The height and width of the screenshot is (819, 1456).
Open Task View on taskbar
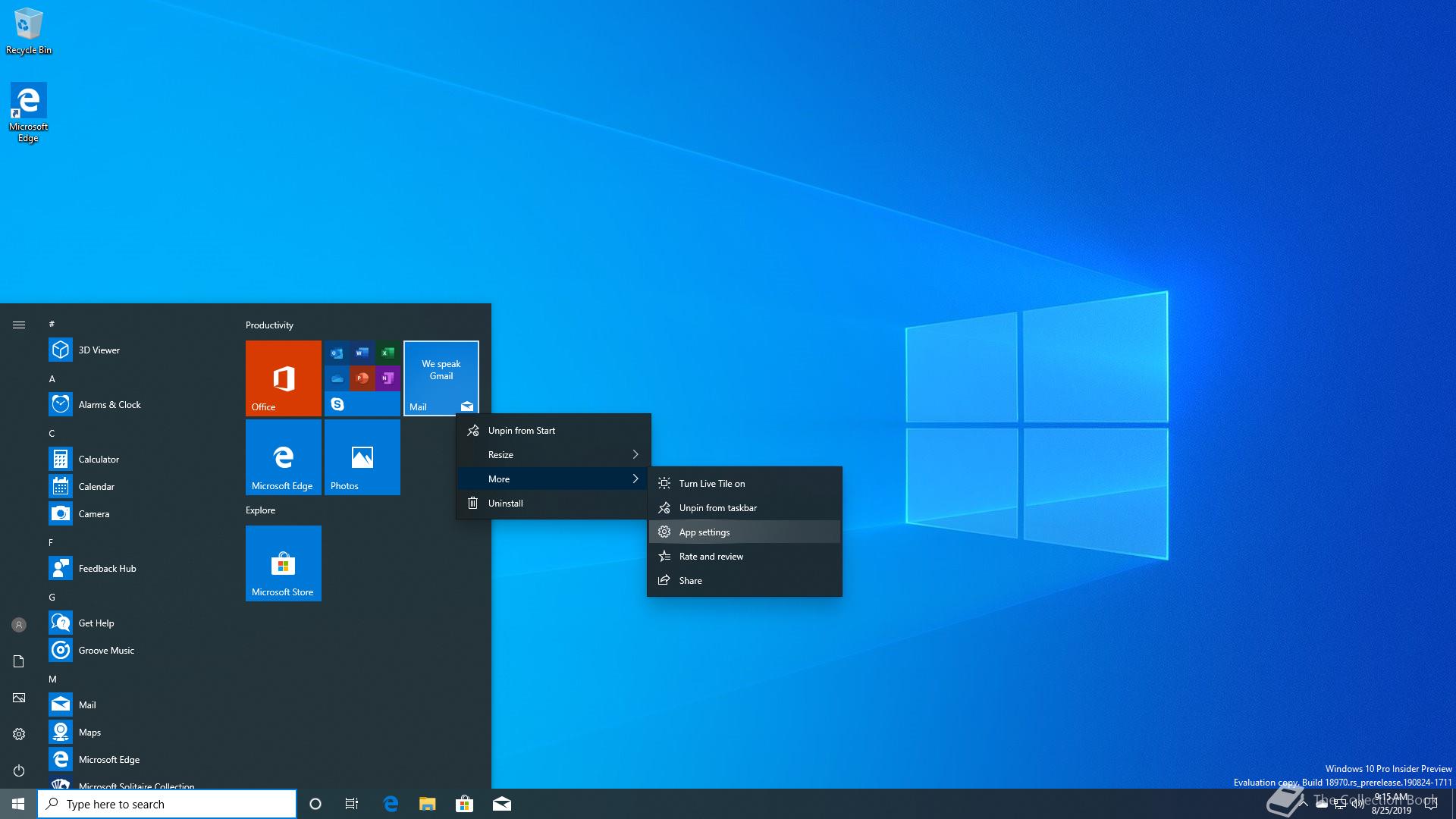click(x=352, y=804)
